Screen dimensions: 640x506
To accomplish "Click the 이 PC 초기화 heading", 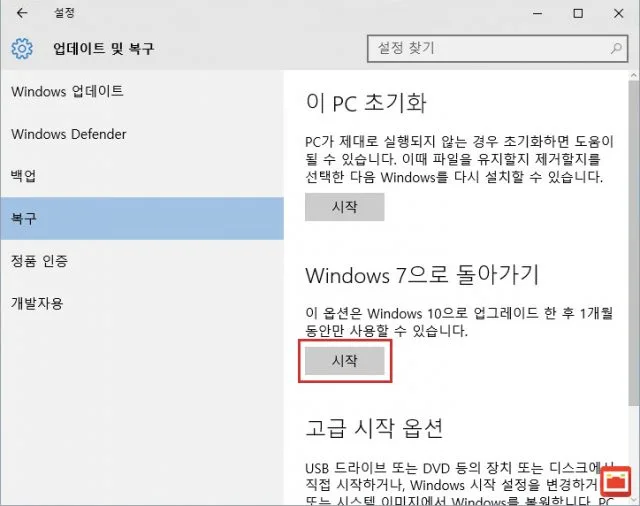I will (366, 102).
